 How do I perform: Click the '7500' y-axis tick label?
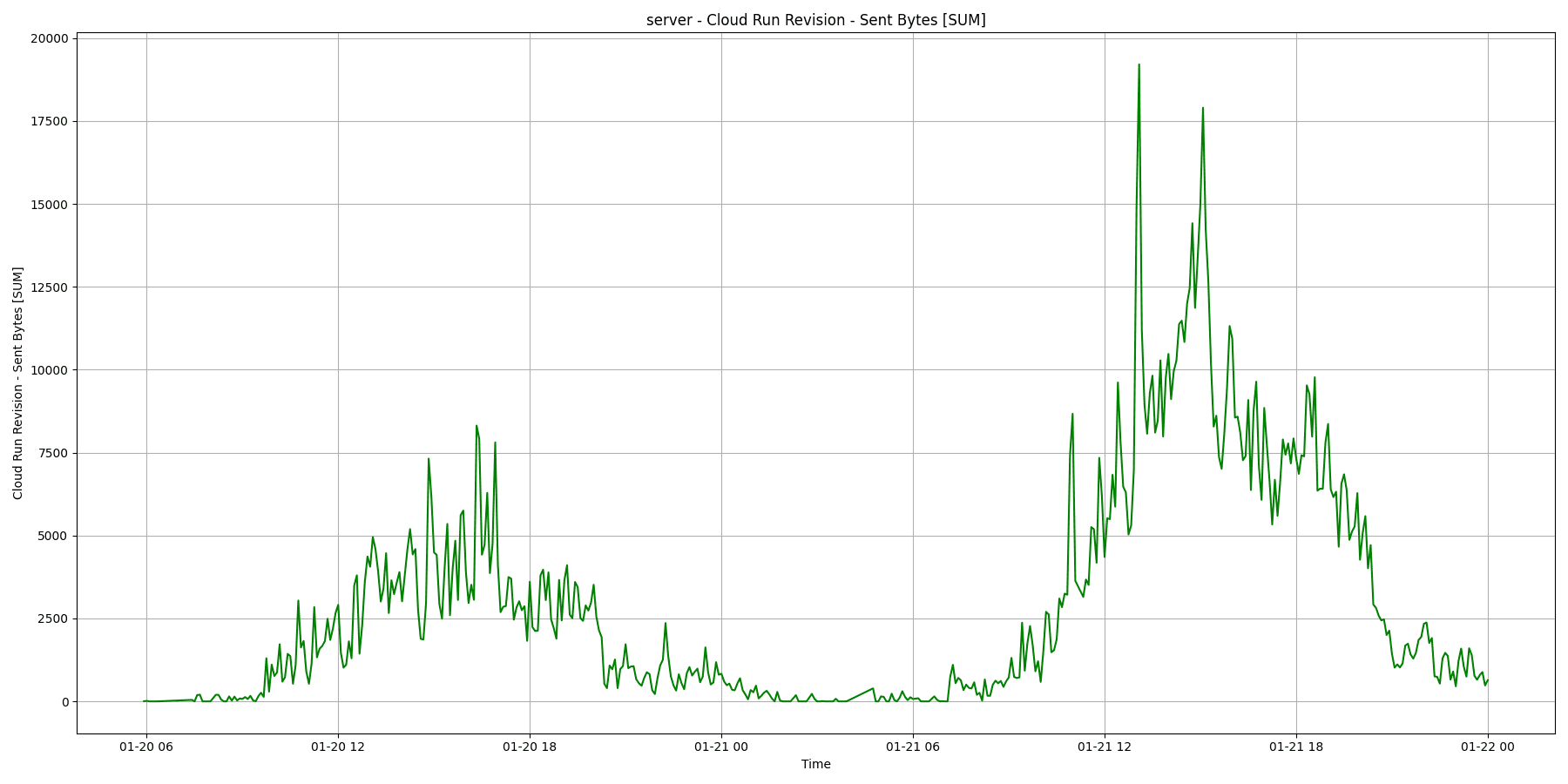tap(52, 453)
